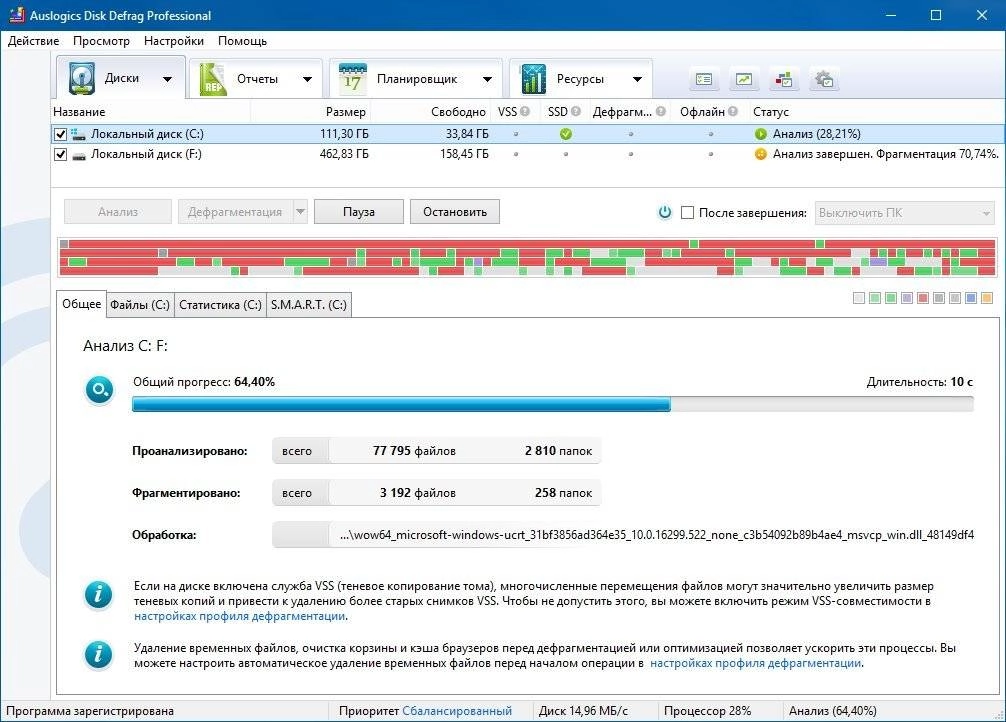Click the info icon beside the VSS notice
Screen dimensions: 1006x722
pyautogui.click(x=98, y=594)
